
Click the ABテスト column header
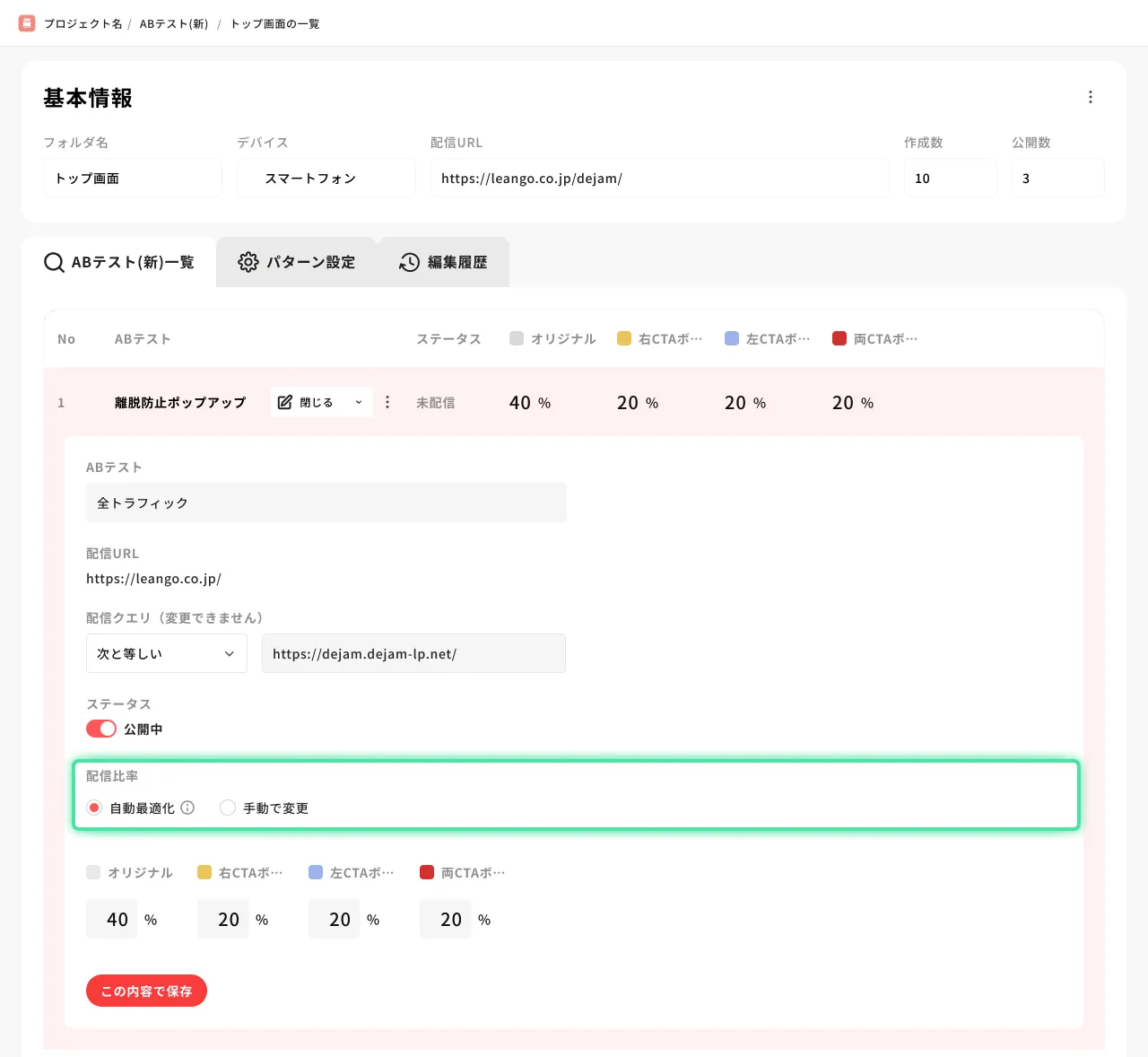[143, 338]
